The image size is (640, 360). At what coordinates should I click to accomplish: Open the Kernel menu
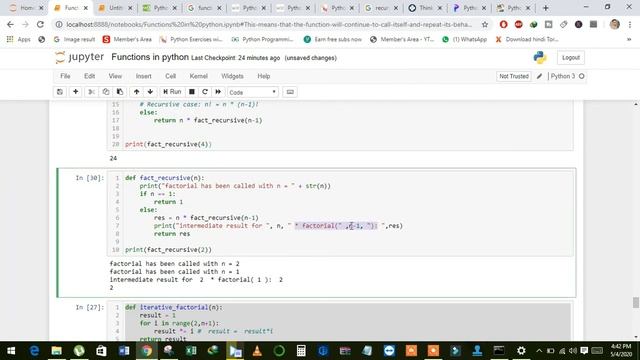tap(198, 76)
